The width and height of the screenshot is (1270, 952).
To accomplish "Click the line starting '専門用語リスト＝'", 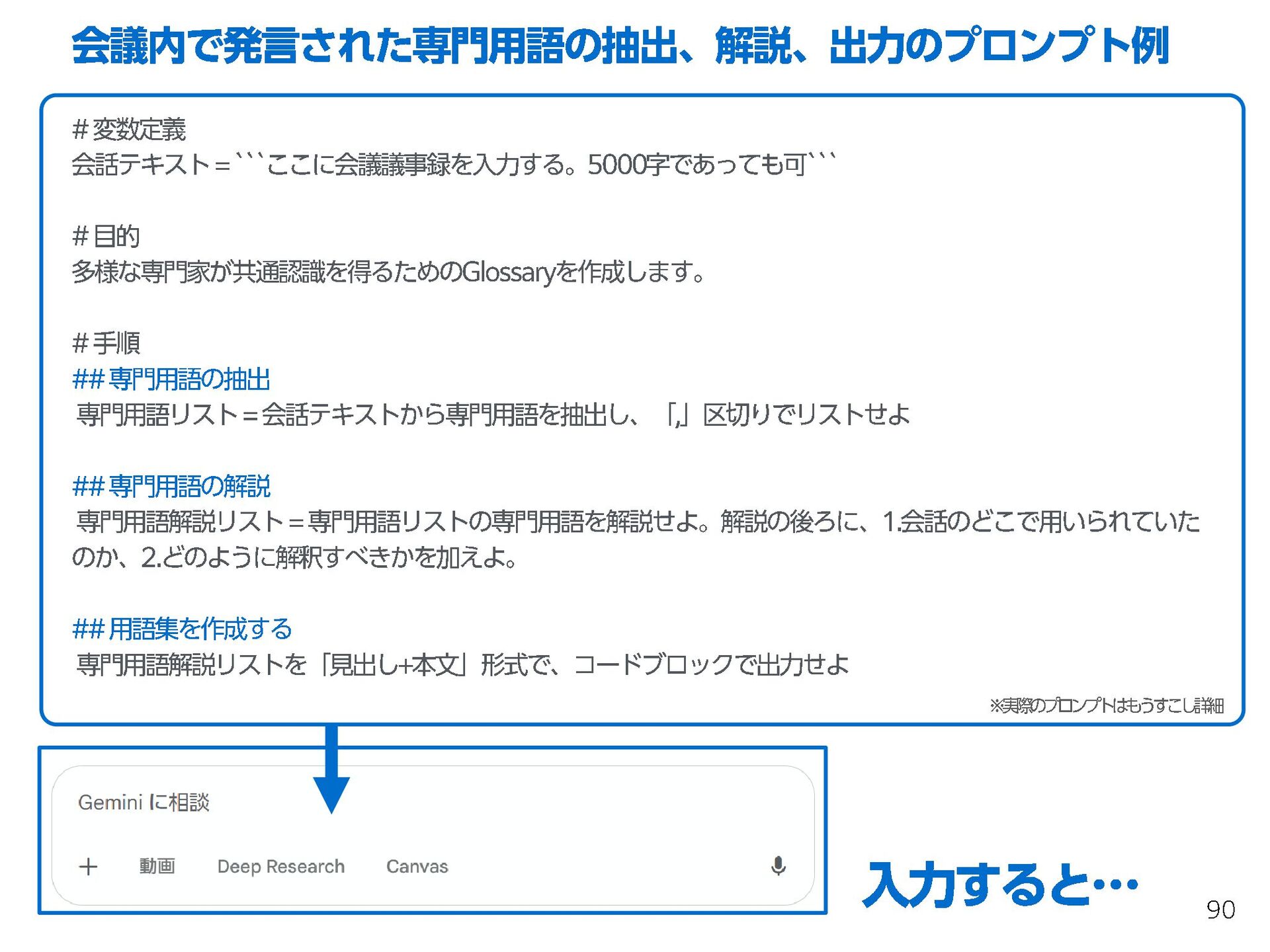I will (493, 415).
